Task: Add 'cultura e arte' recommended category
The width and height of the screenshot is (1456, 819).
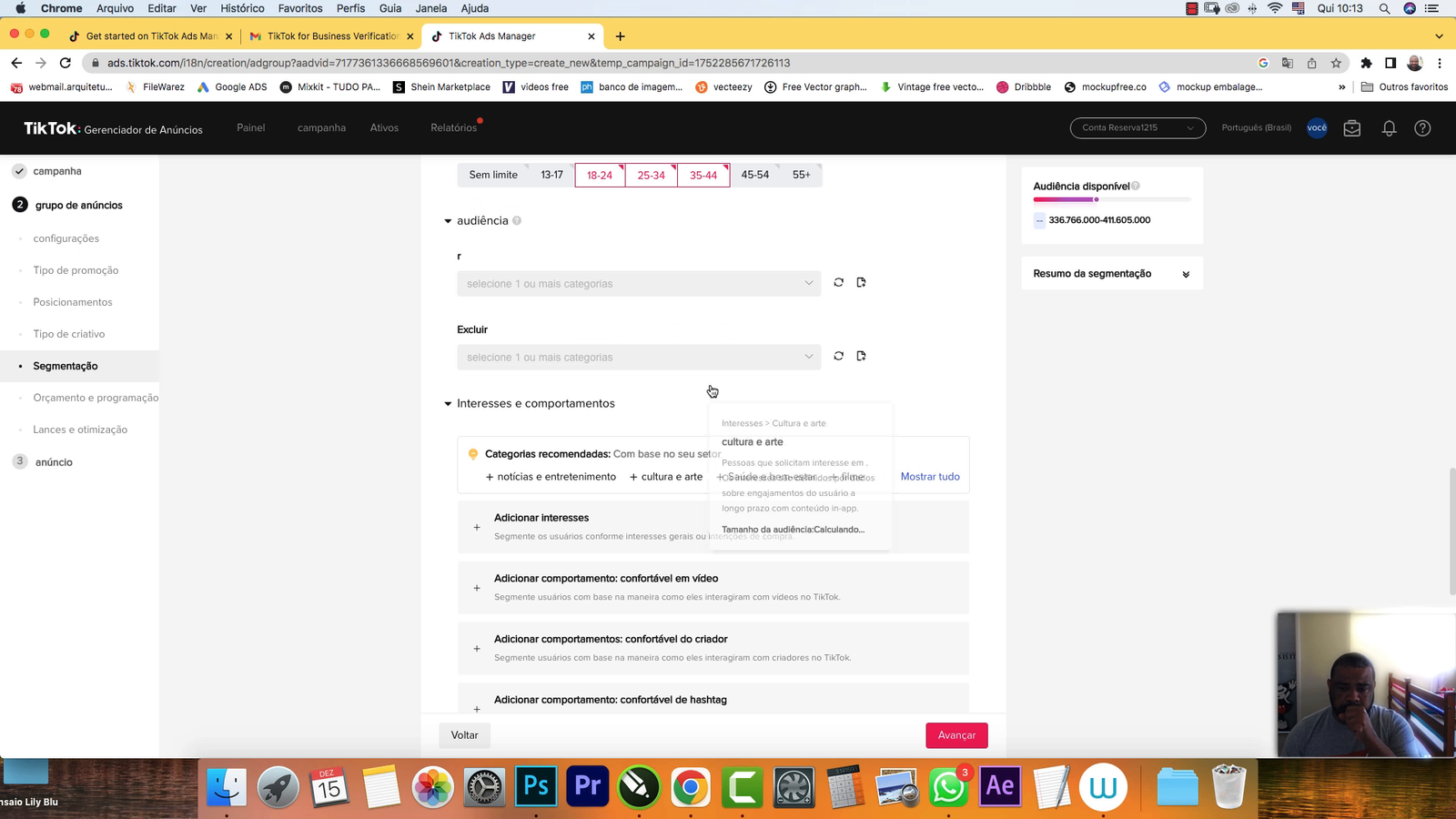Action: [x=666, y=477]
